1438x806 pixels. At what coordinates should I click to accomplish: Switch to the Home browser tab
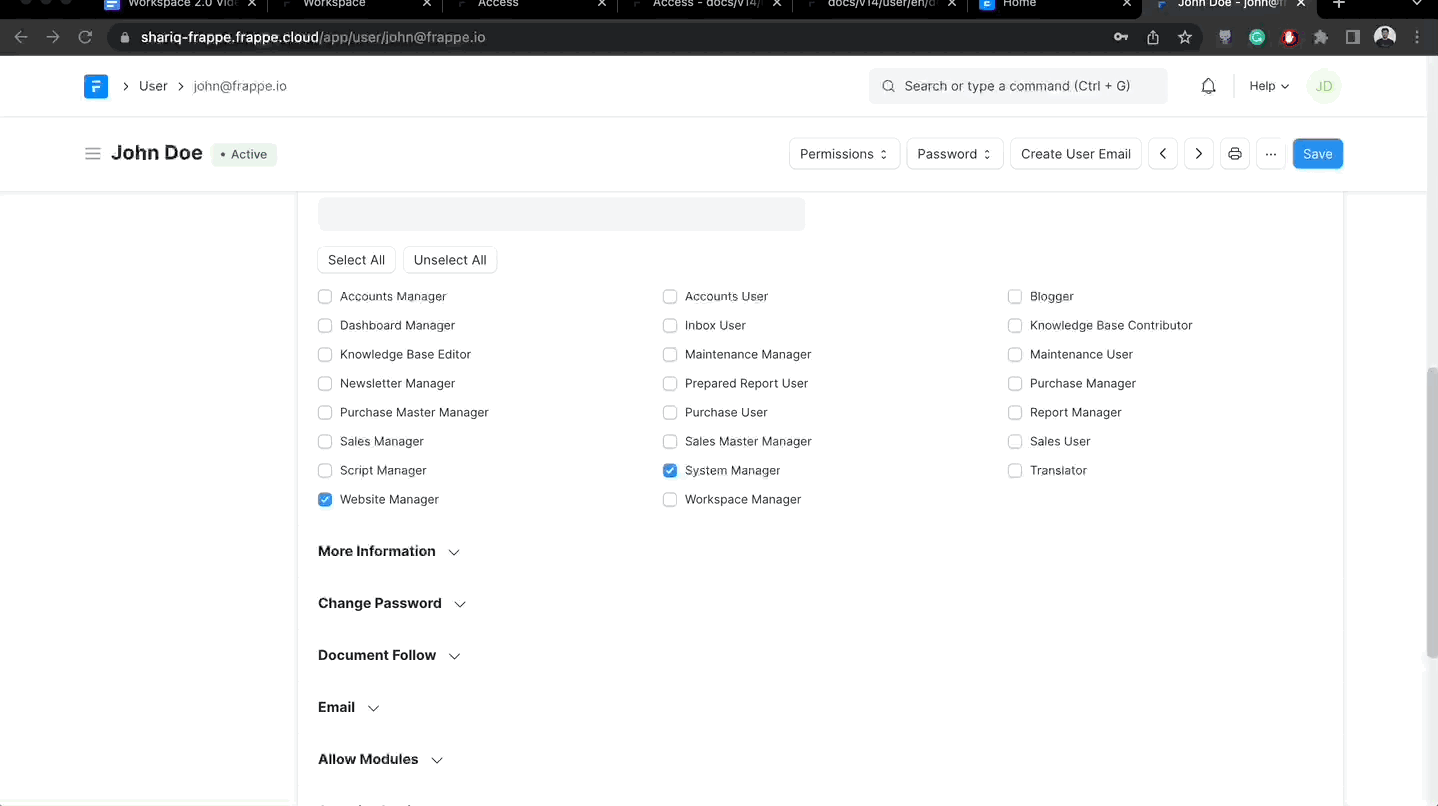point(1055,5)
